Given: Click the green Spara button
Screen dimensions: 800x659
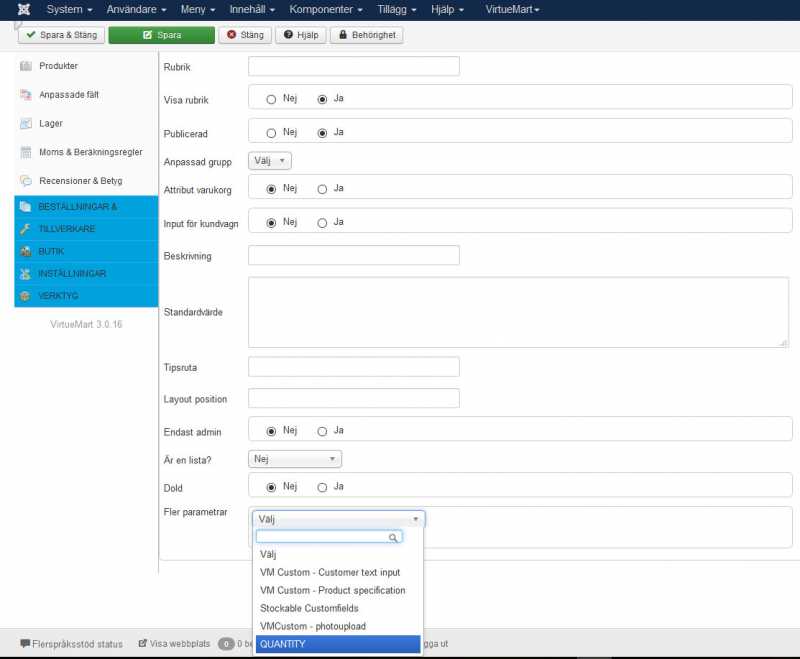Looking at the screenshot, I should tap(162, 35).
